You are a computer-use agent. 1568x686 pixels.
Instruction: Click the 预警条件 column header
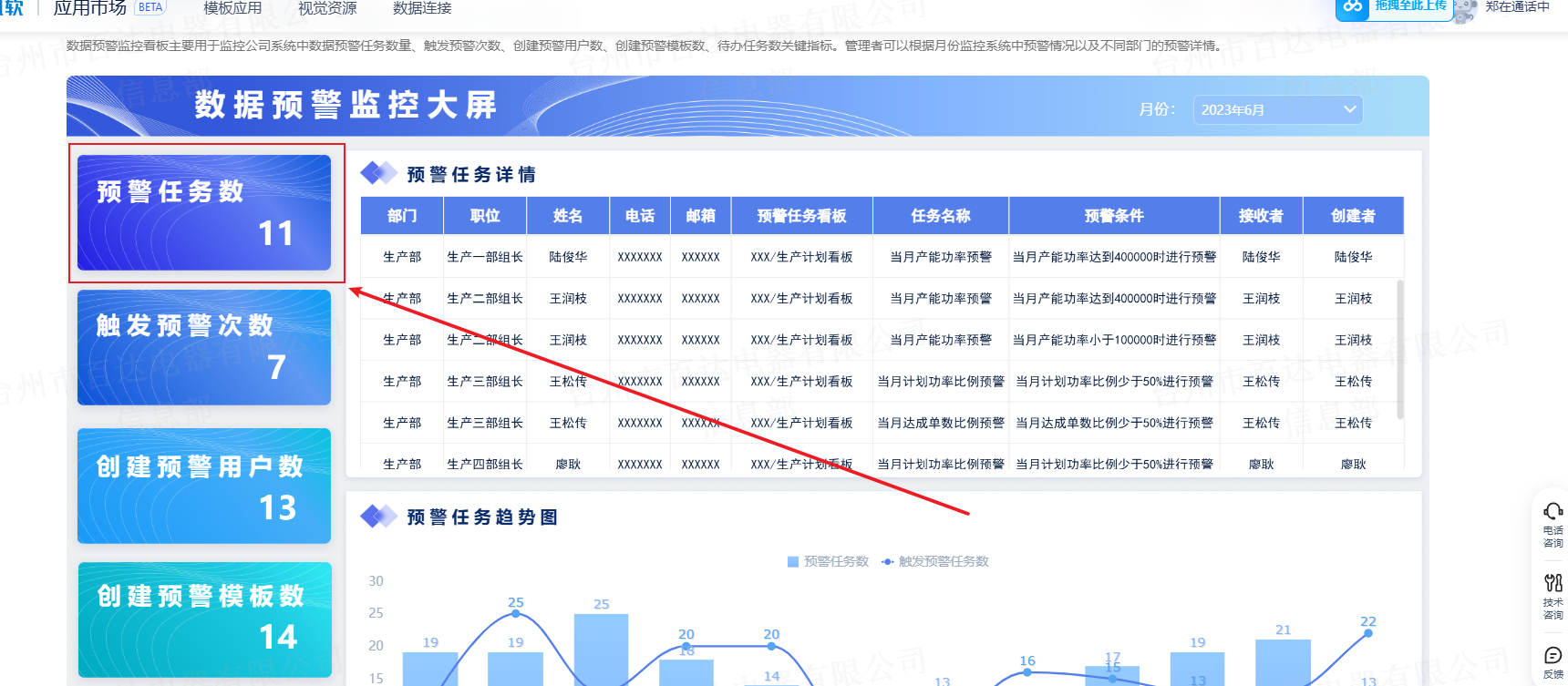pyautogui.click(x=1114, y=216)
